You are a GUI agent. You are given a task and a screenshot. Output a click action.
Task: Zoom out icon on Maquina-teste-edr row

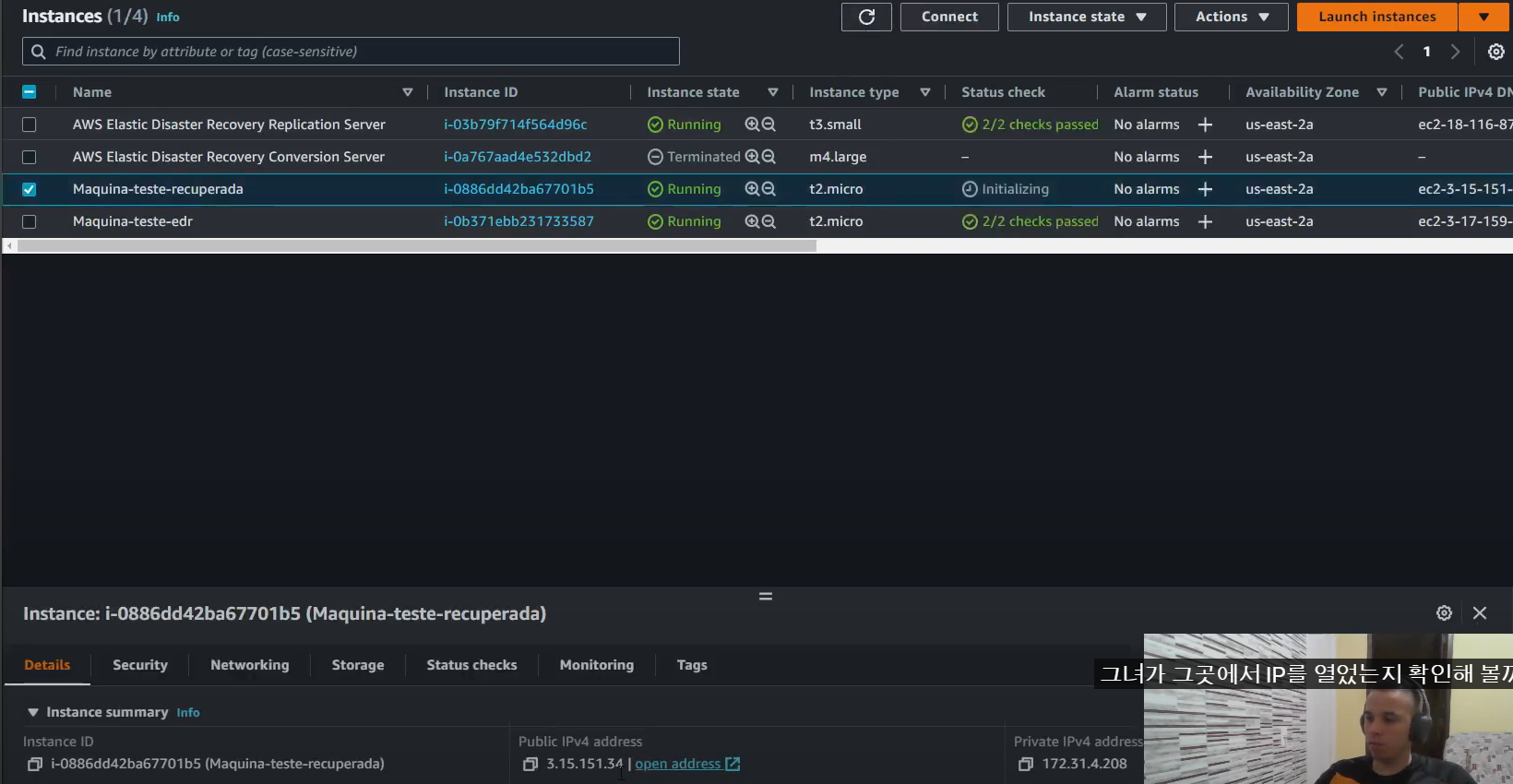[x=768, y=221]
